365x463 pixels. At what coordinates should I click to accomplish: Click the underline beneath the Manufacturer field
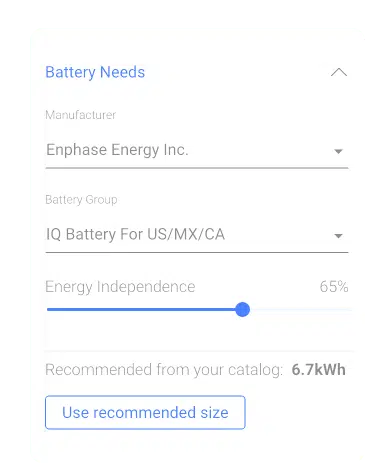(197, 168)
